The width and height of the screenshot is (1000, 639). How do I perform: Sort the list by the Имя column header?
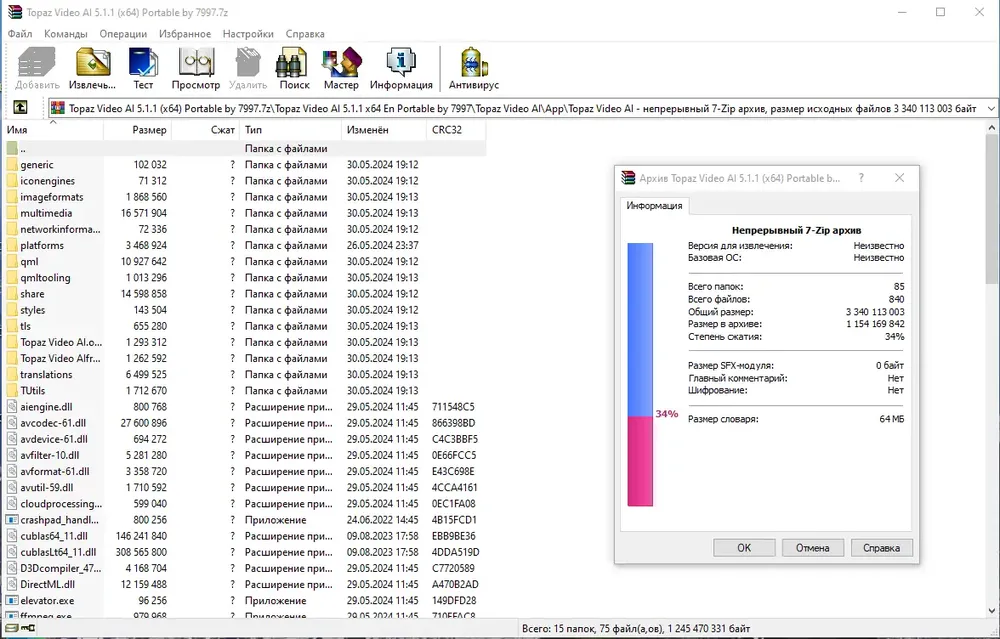54,129
